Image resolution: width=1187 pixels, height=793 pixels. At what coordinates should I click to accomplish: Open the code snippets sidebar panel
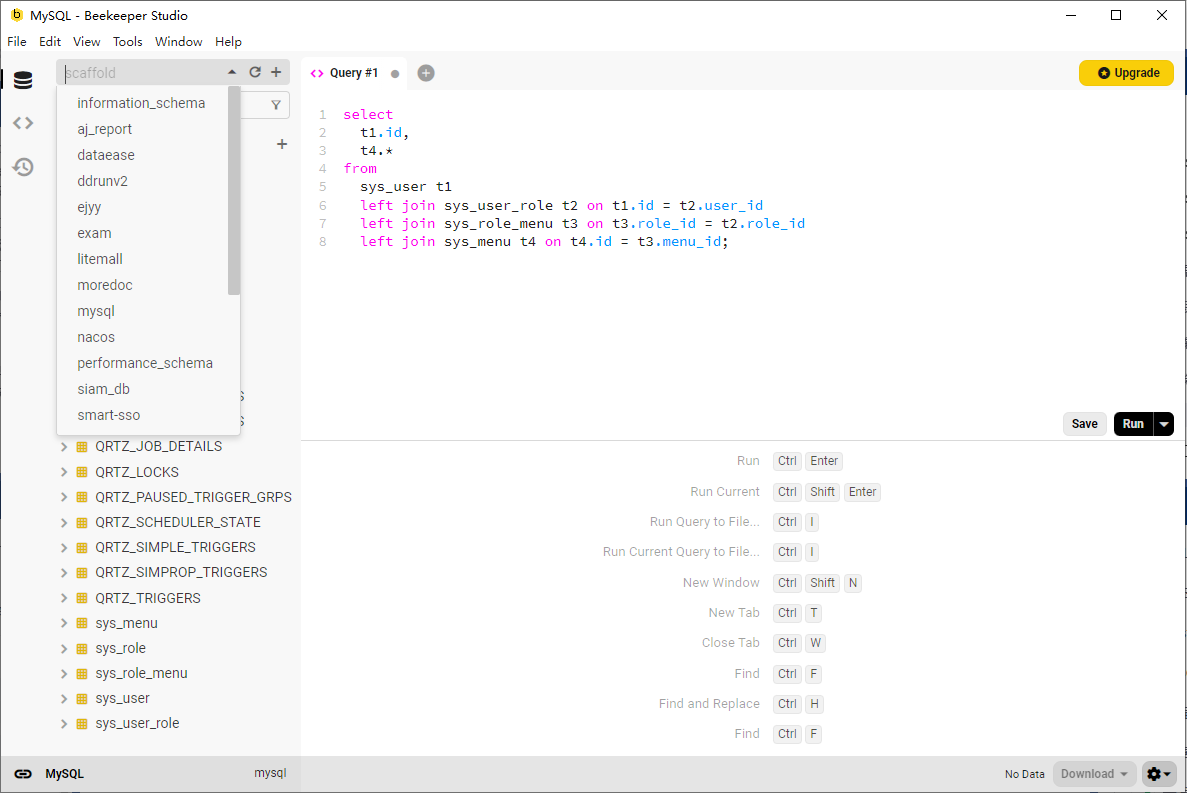pyautogui.click(x=22, y=123)
